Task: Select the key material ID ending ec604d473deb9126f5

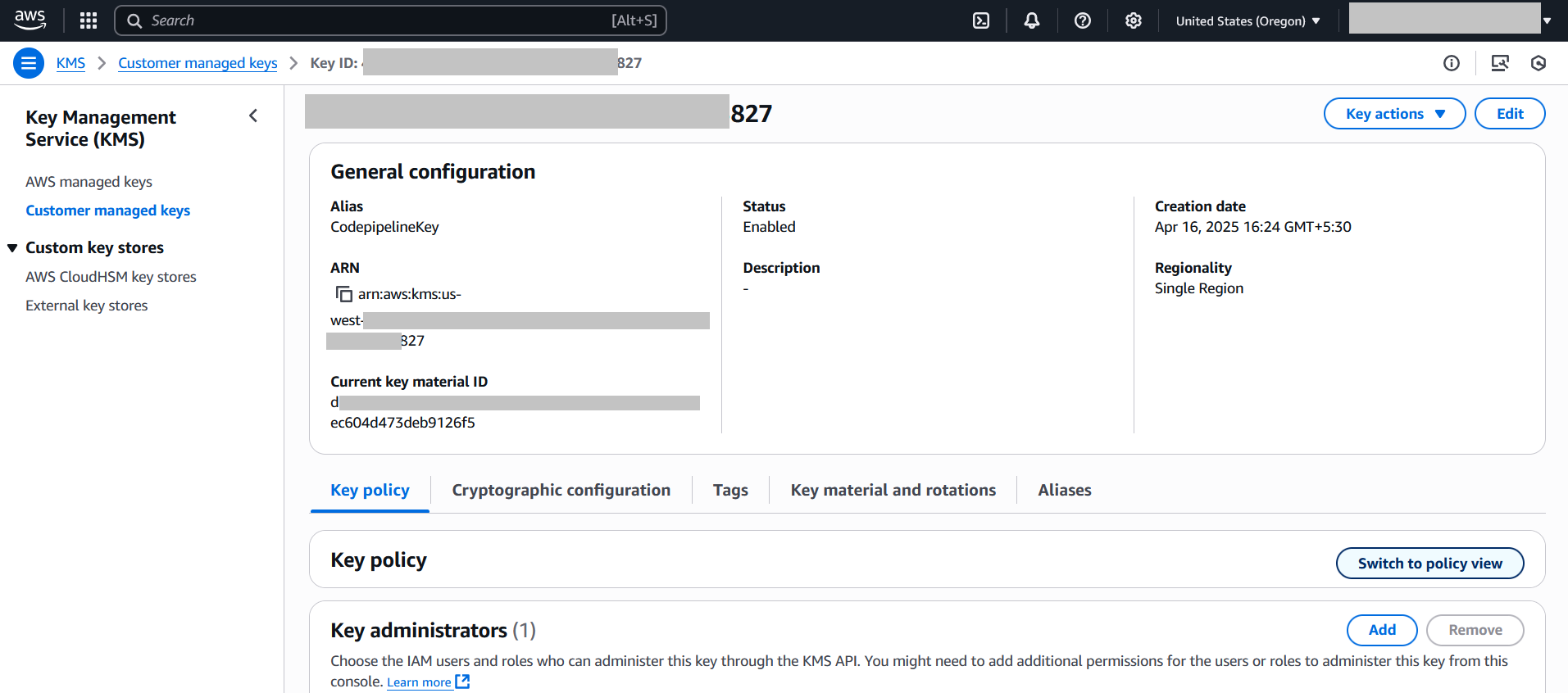Action: pos(402,423)
